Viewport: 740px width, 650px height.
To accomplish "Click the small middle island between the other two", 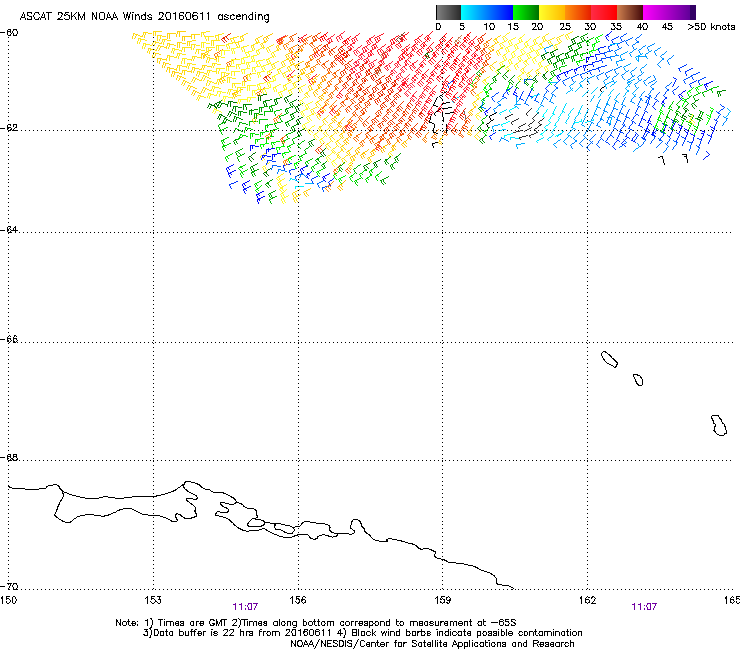I will point(638,380).
